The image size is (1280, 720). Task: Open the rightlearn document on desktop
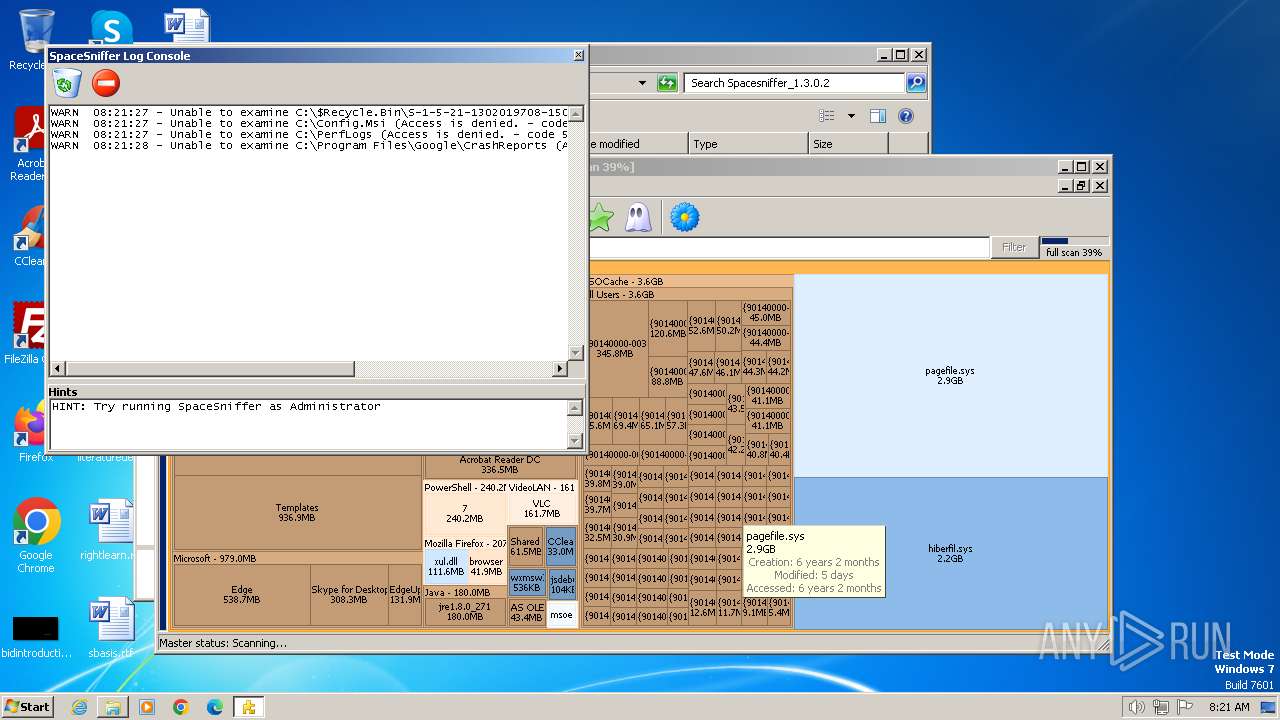(111, 531)
